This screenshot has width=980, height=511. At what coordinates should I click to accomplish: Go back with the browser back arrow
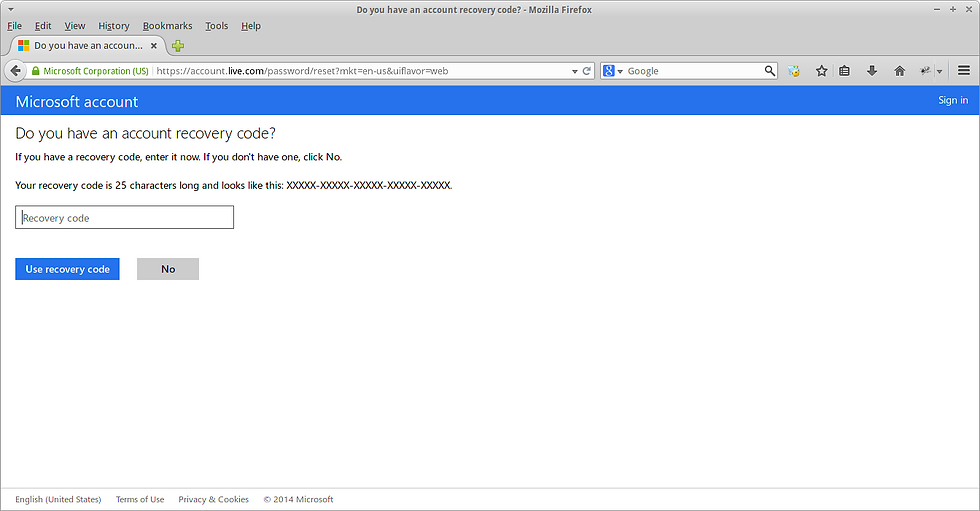pyautogui.click(x=16, y=71)
